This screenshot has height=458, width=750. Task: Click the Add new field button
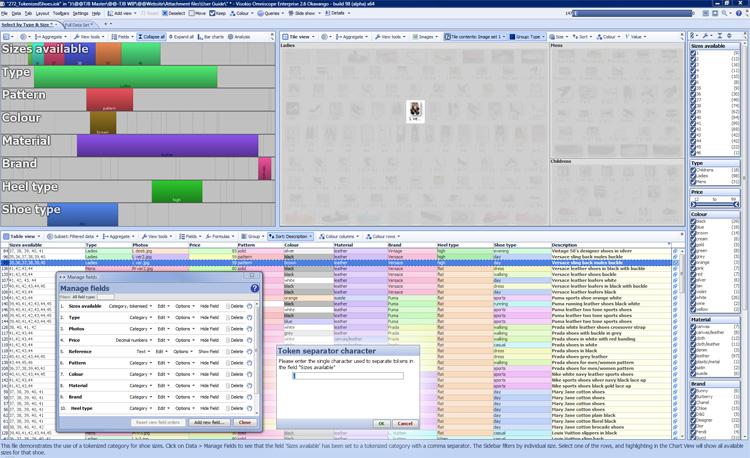click(x=209, y=422)
